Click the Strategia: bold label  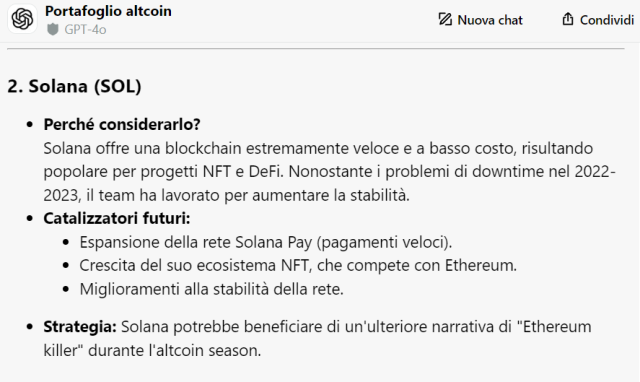pos(80,326)
